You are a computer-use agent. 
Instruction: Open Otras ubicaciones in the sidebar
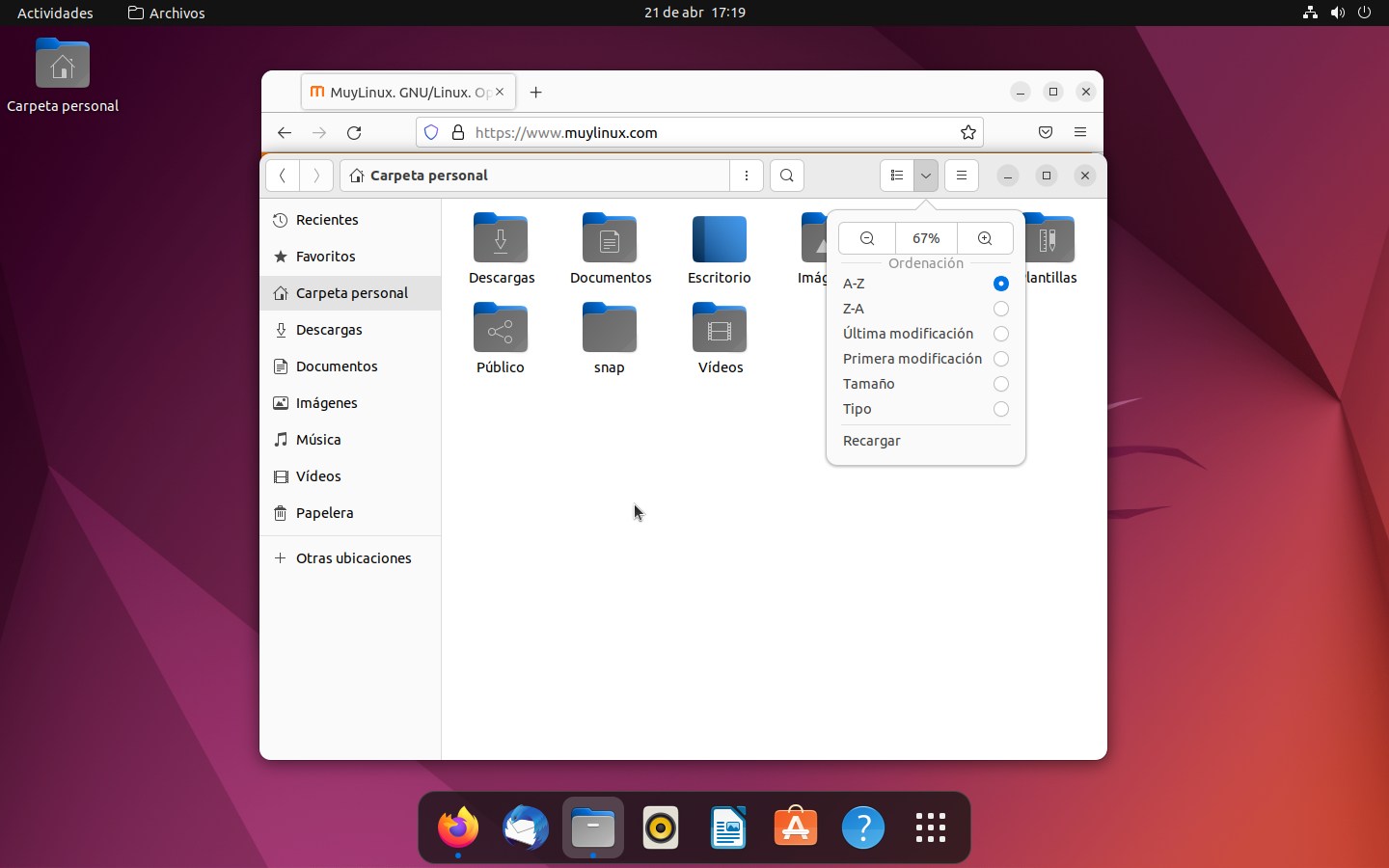click(353, 558)
